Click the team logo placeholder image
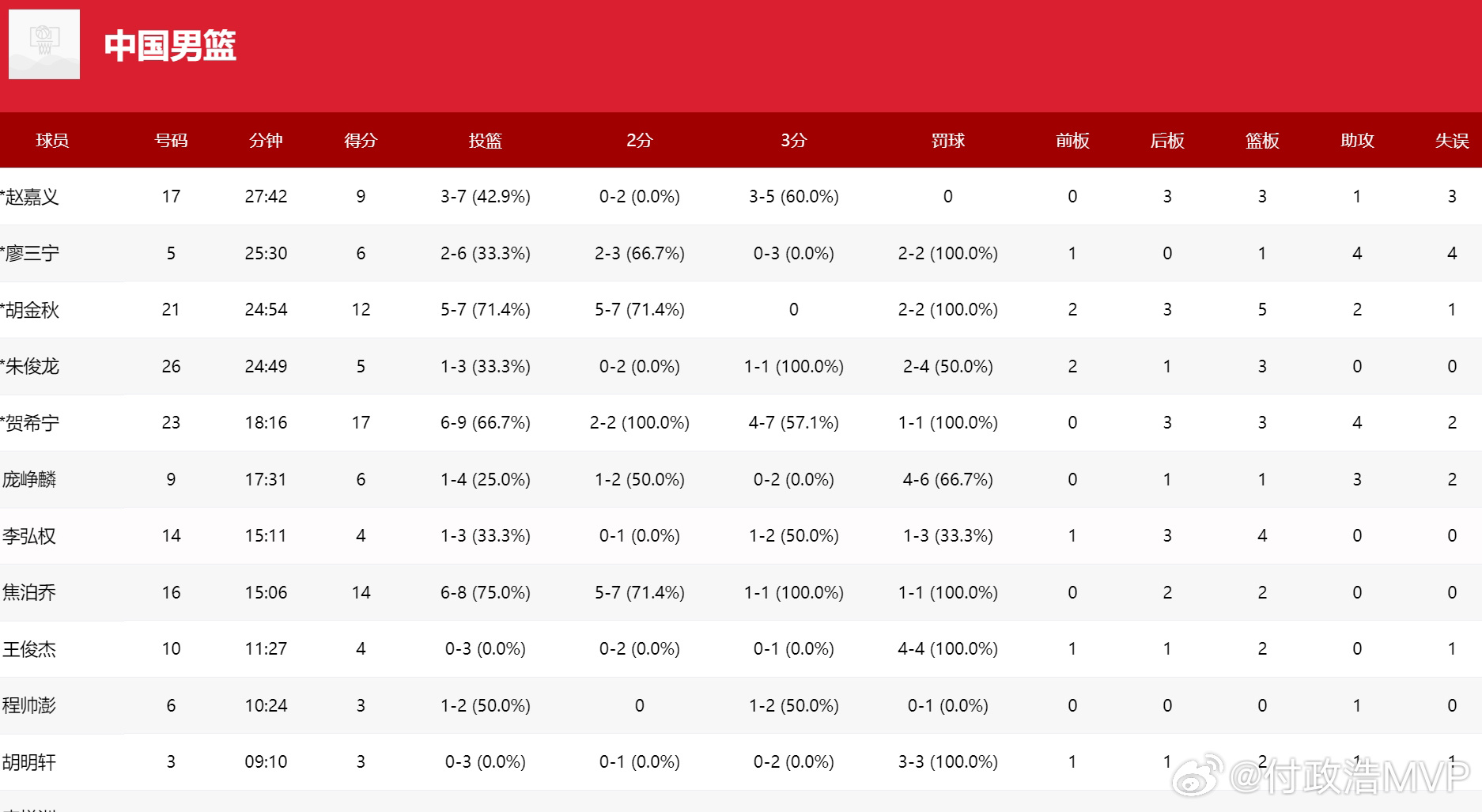1482x812 pixels. pos(44,44)
